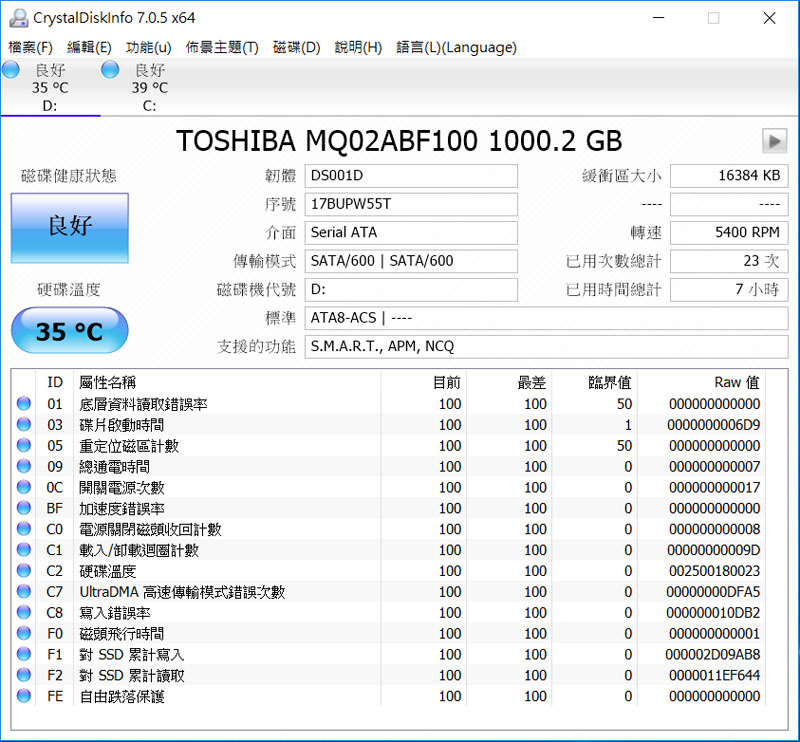800x742 pixels.
Task: Click the status orb for attribute C0
Action: (x=23, y=529)
